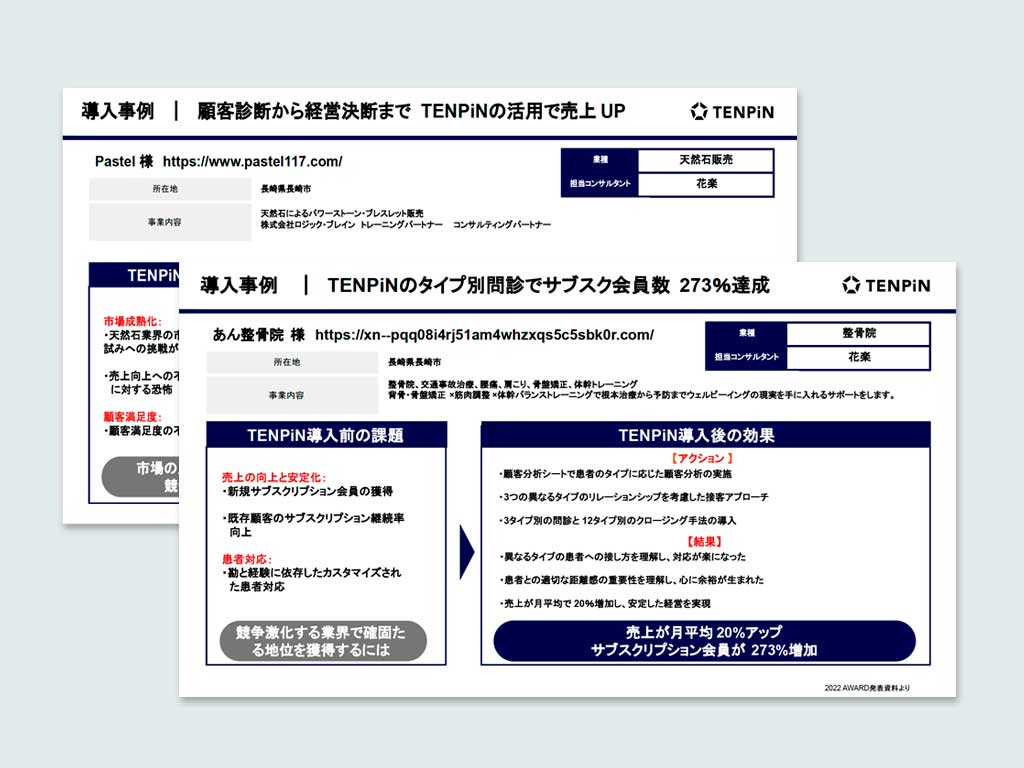The width and height of the screenshot is (1024, 768).
Task: Click the '所在地' label on the back slide
Action: pos(170,189)
